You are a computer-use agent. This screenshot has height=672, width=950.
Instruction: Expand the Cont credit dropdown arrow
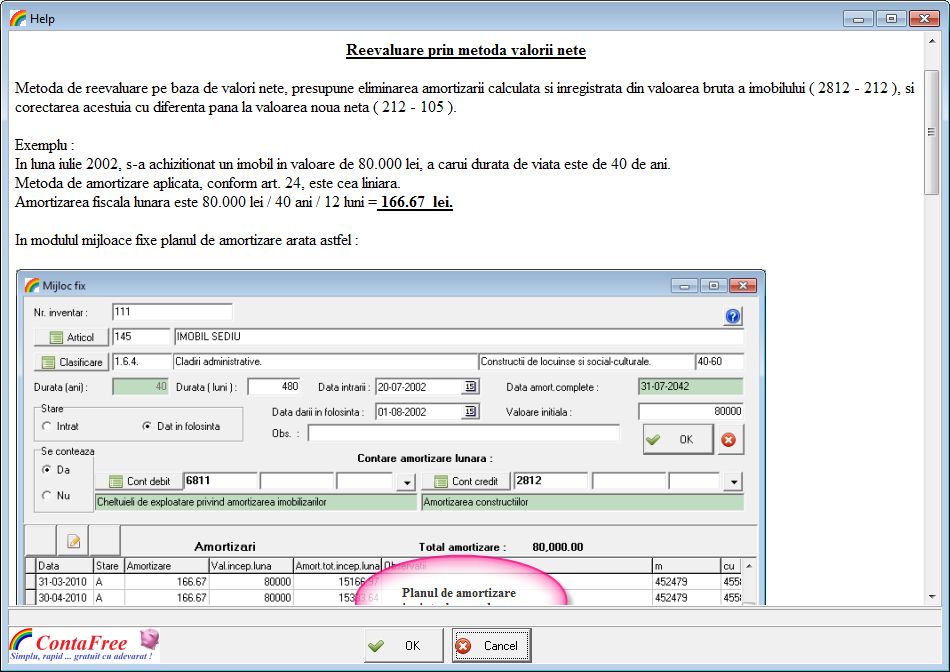(x=734, y=482)
